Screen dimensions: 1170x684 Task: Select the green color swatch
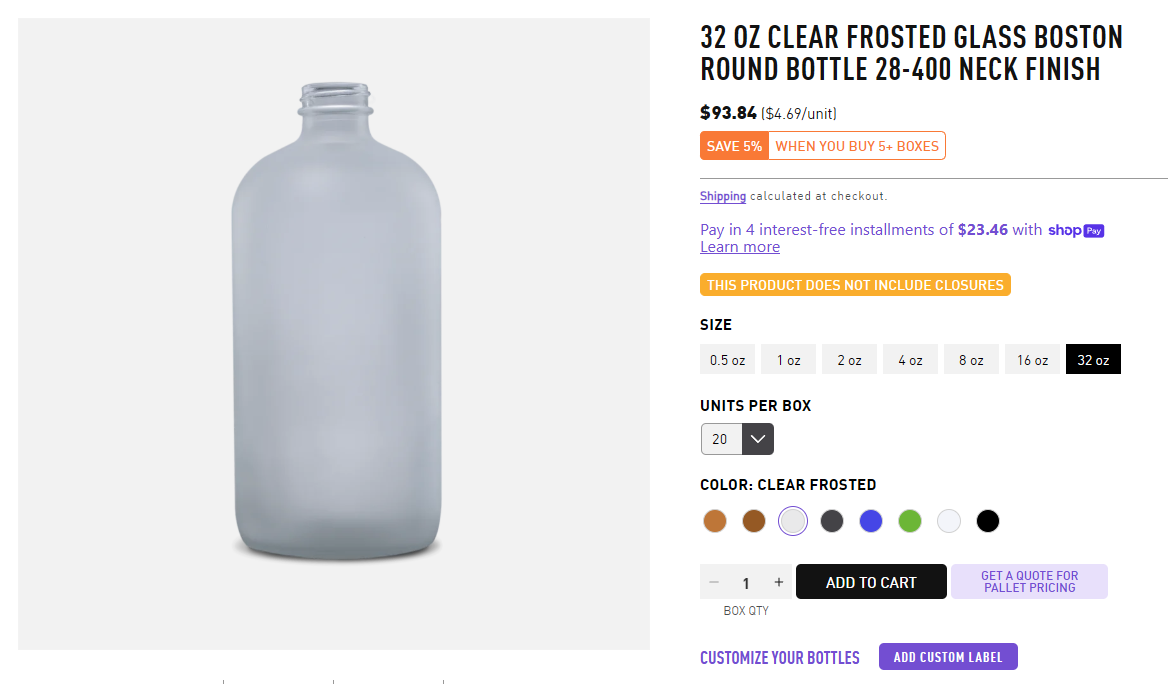910,521
